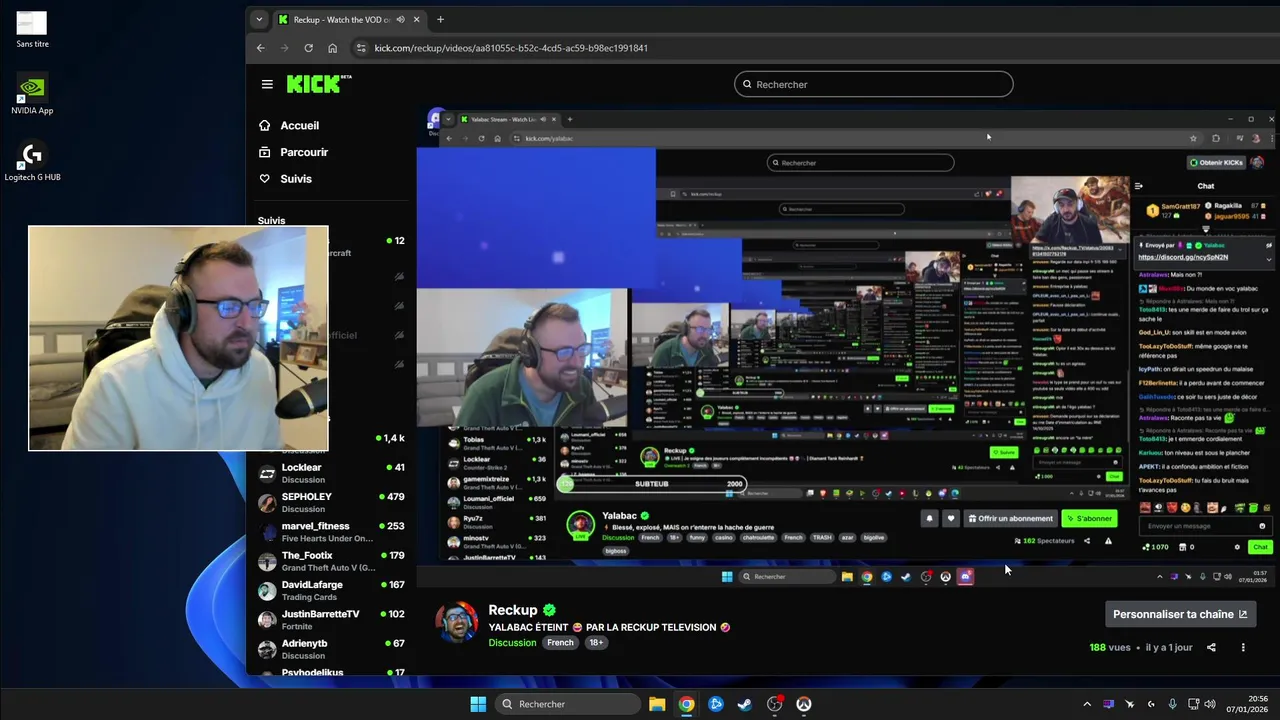Open the volume tray control
Image resolution: width=1280 pixels, height=720 pixels.
click(1210, 704)
